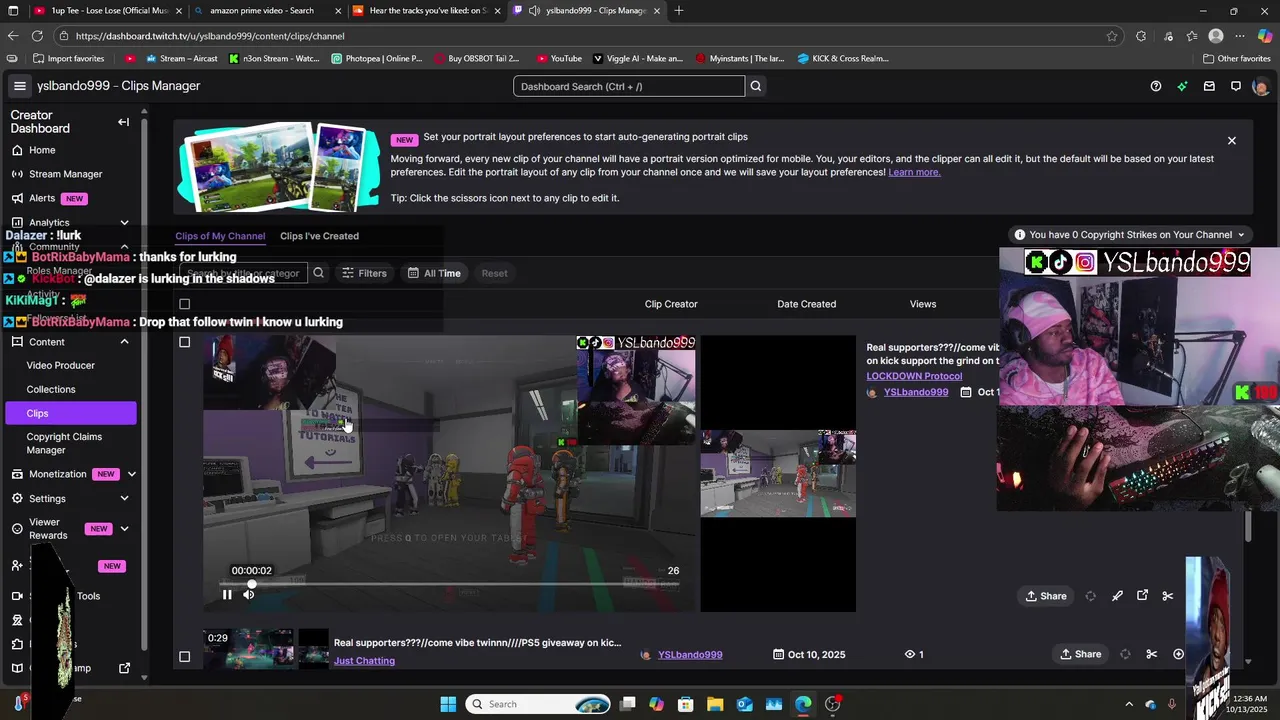The width and height of the screenshot is (1280, 720).
Task: Open the Help question-mark icon
Action: pyautogui.click(x=1156, y=86)
